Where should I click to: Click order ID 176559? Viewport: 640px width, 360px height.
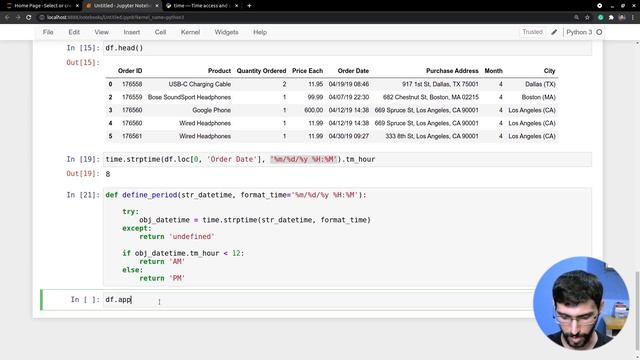pyautogui.click(x=132, y=97)
